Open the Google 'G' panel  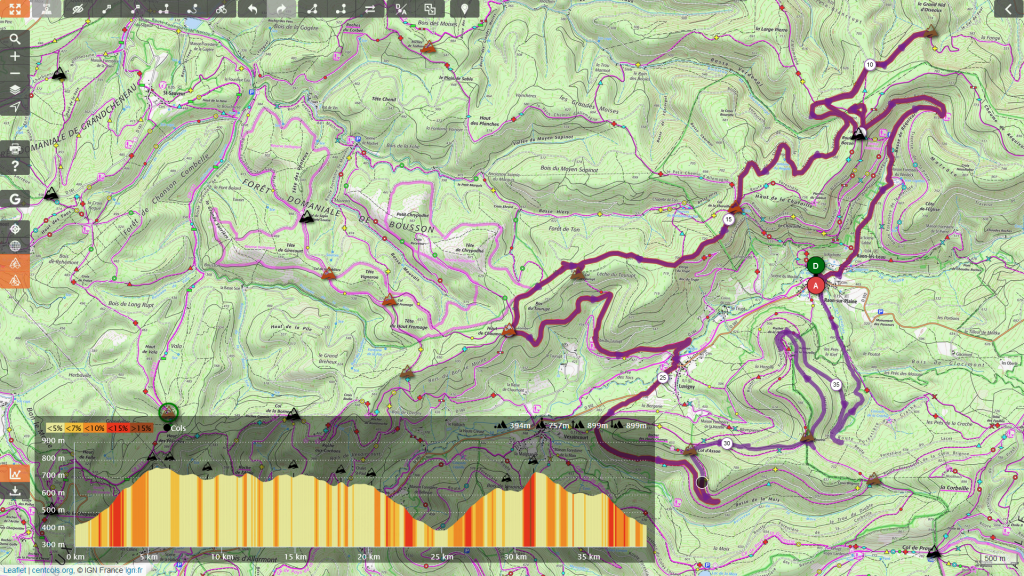[x=15, y=199]
